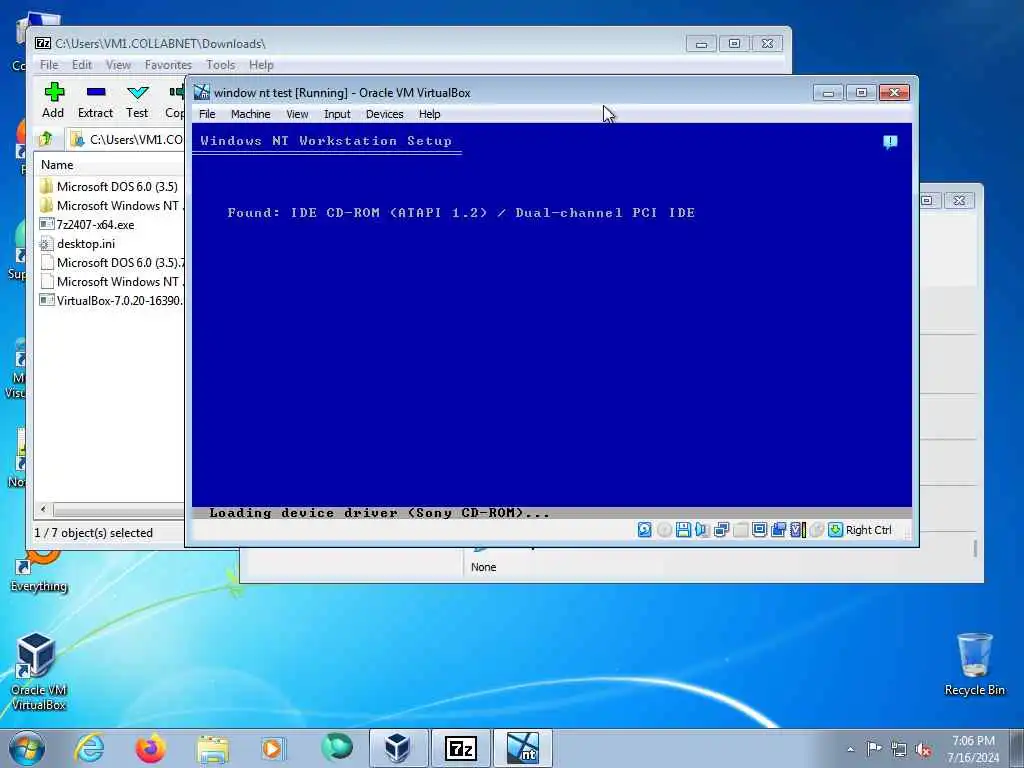Open the VirtualBox Machine menu

pyautogui.click(x=250, y=114)
